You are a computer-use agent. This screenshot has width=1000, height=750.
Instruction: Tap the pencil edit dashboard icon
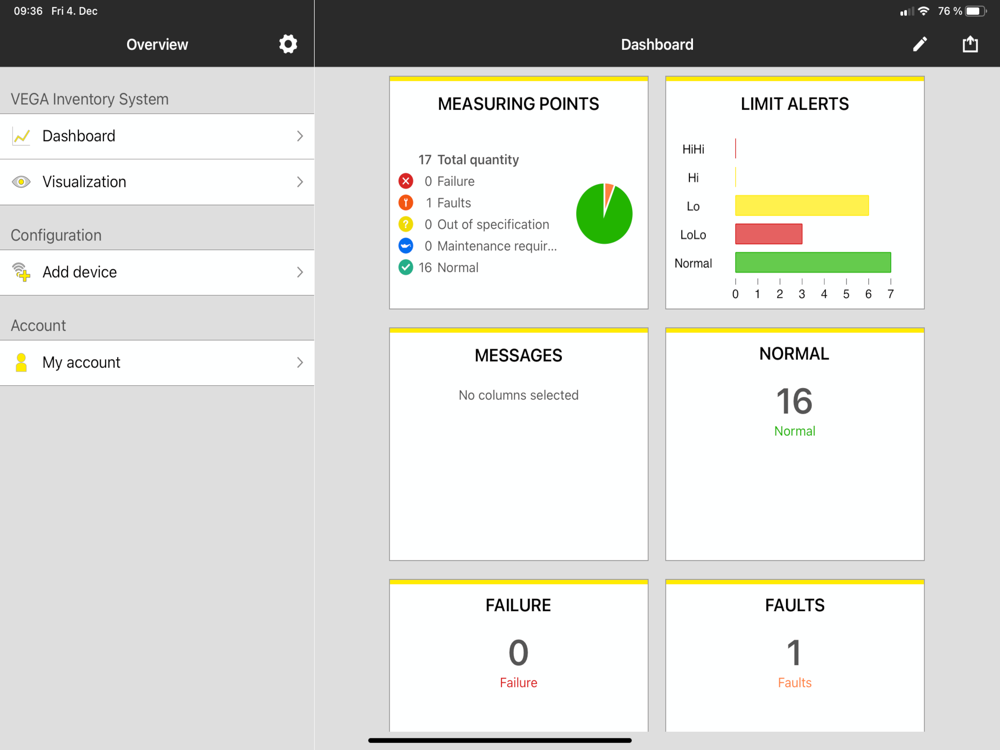920,44
